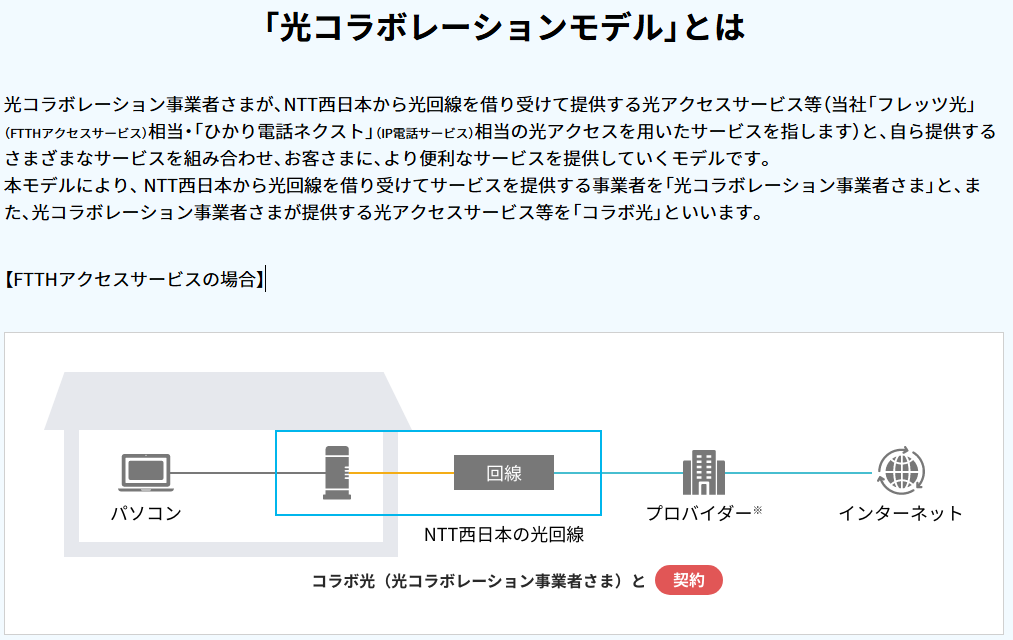Click the インターネット label

point(901,513)
